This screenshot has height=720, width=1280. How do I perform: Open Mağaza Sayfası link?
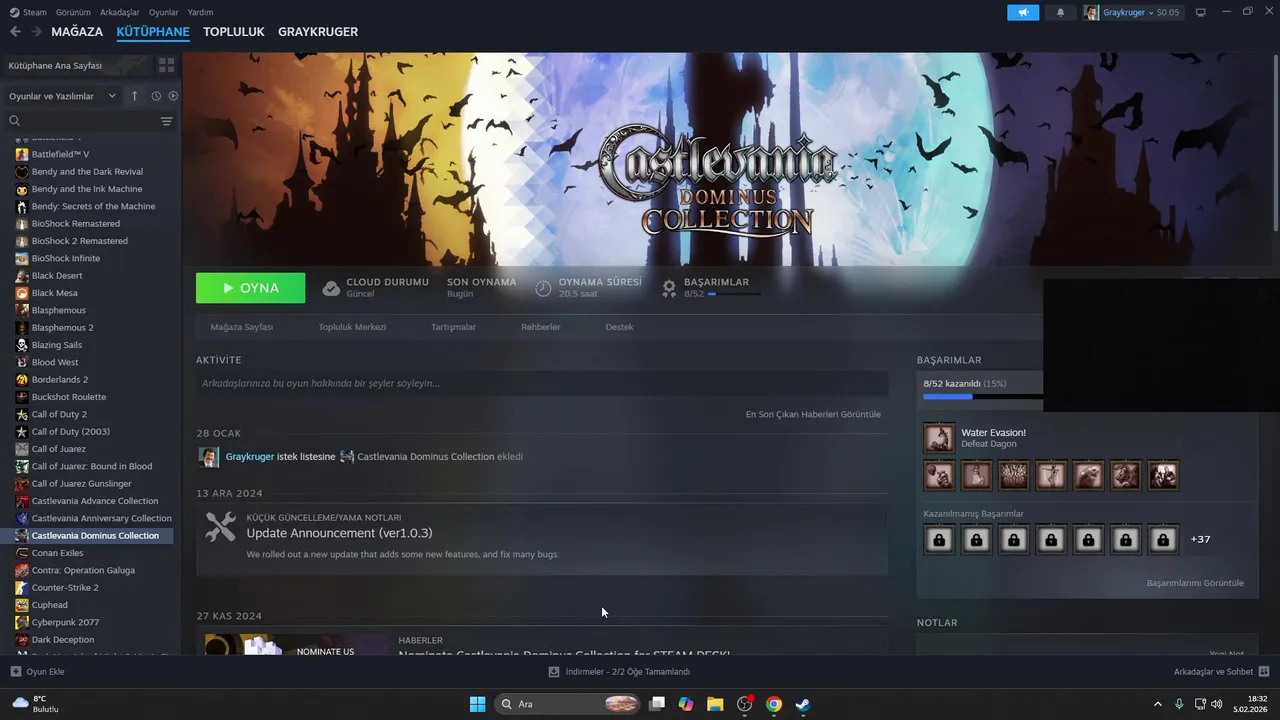click(241, 327)
